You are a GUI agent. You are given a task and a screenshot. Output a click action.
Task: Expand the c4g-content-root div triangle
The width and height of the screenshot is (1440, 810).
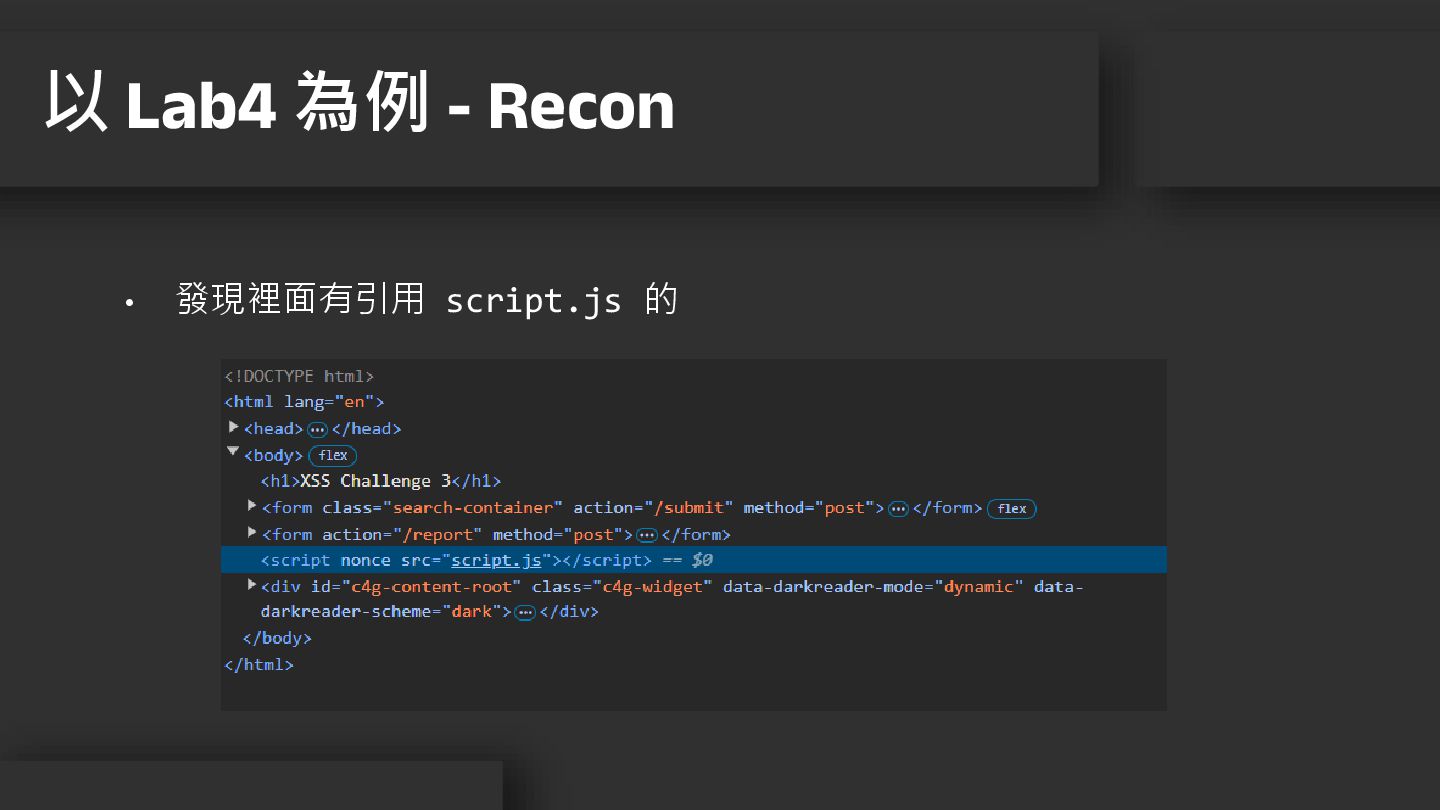(x=252, y=584)
